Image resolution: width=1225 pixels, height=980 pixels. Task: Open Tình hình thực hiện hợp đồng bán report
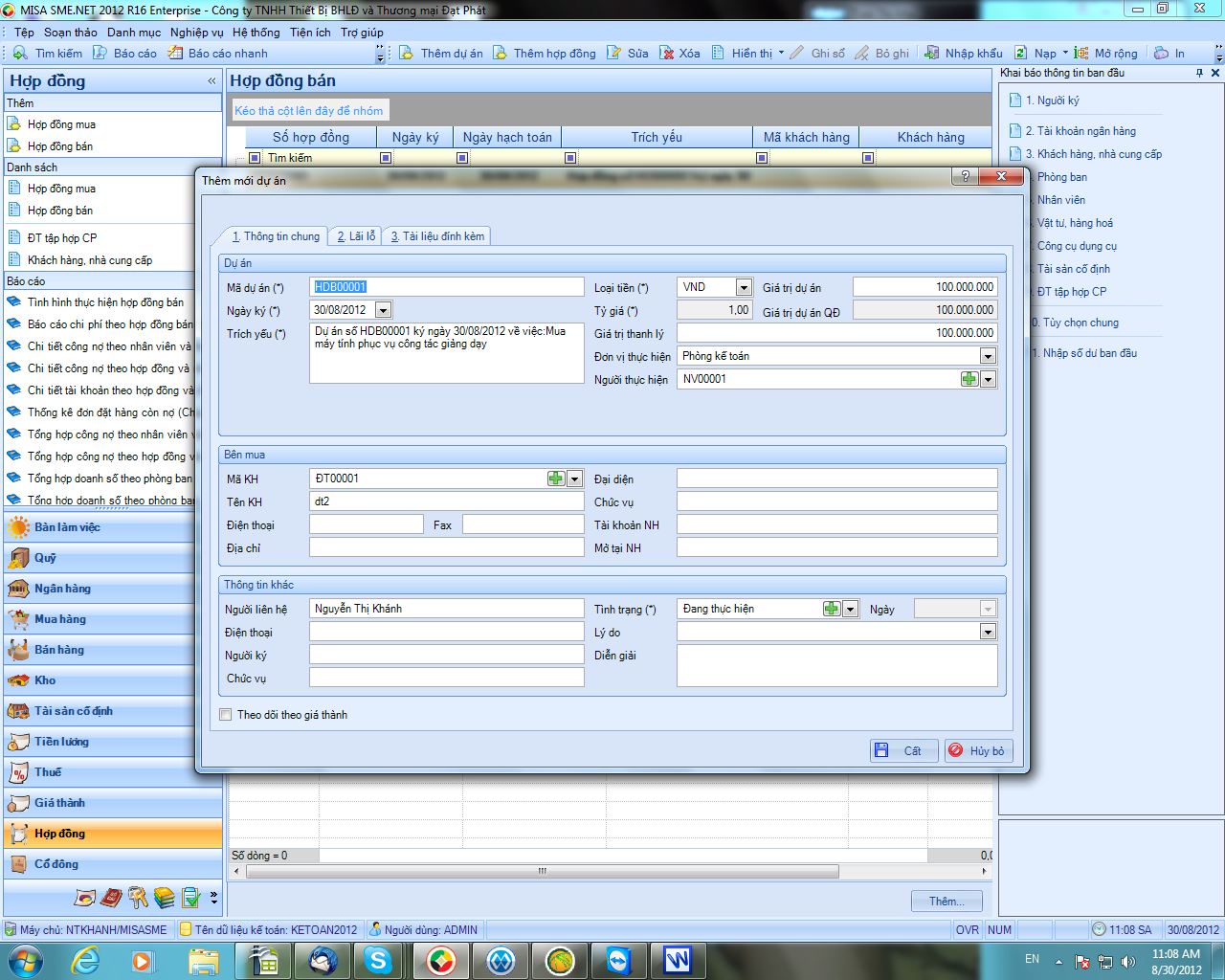point(105,302)
